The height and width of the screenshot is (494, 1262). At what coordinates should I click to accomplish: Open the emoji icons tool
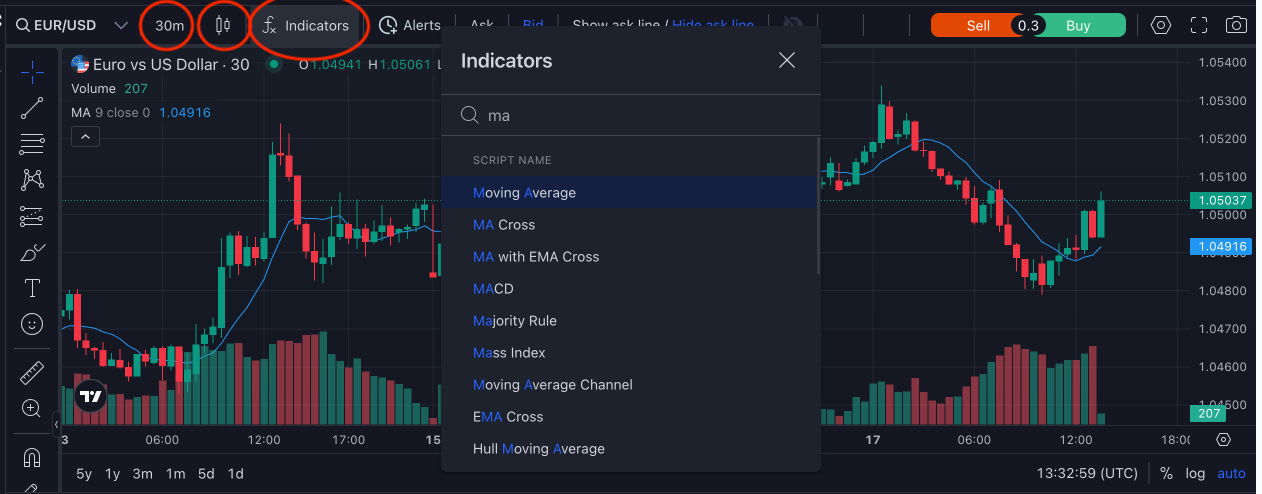pos(32,324)
